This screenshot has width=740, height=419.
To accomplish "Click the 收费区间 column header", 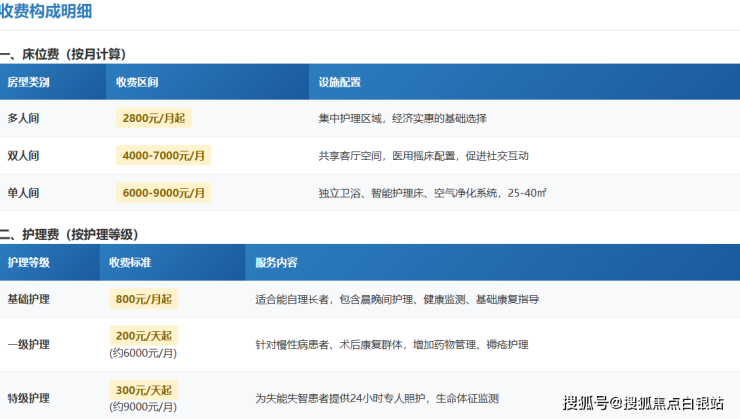I will 136,82.
